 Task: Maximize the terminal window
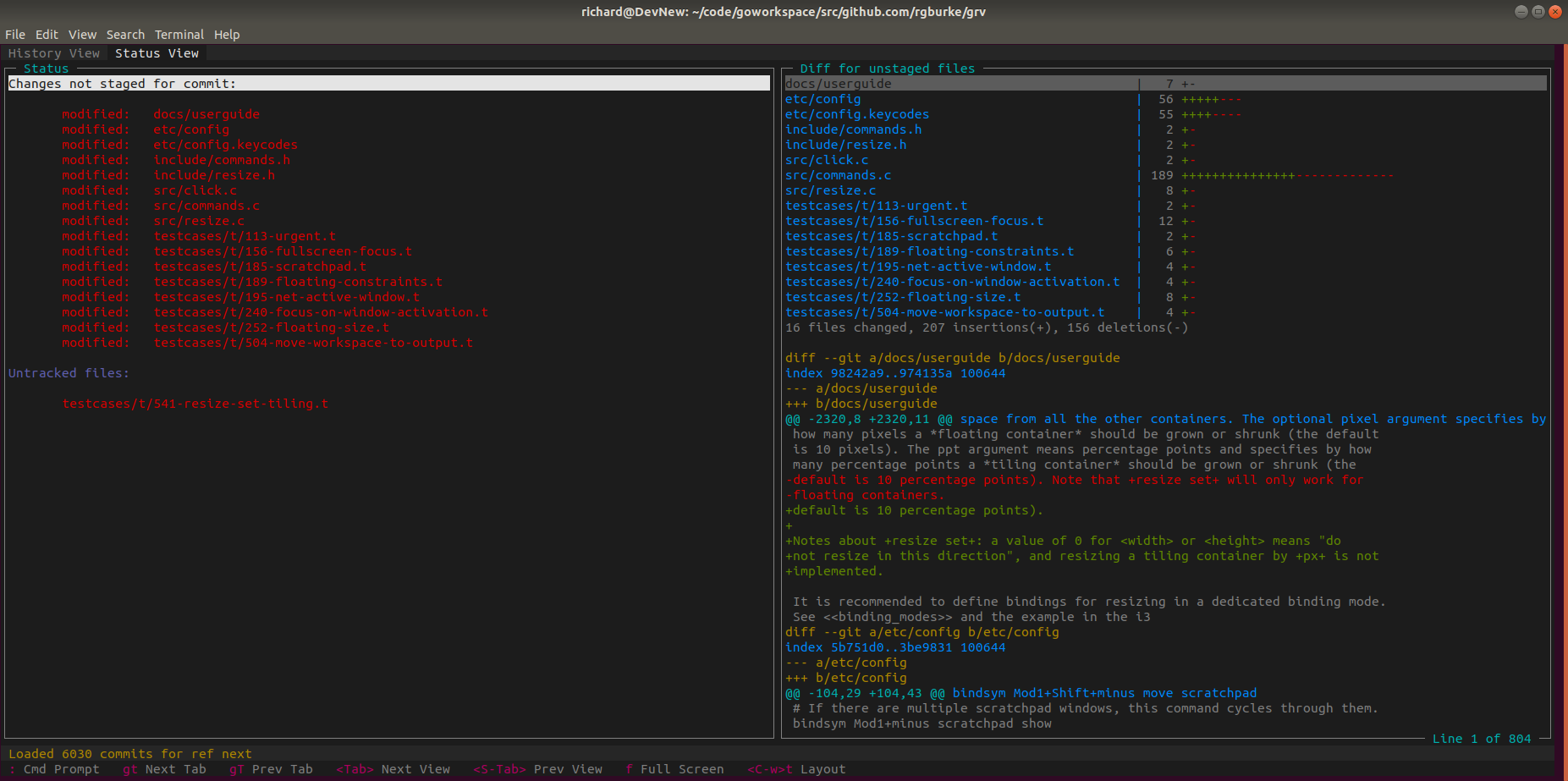point(1538,12)
